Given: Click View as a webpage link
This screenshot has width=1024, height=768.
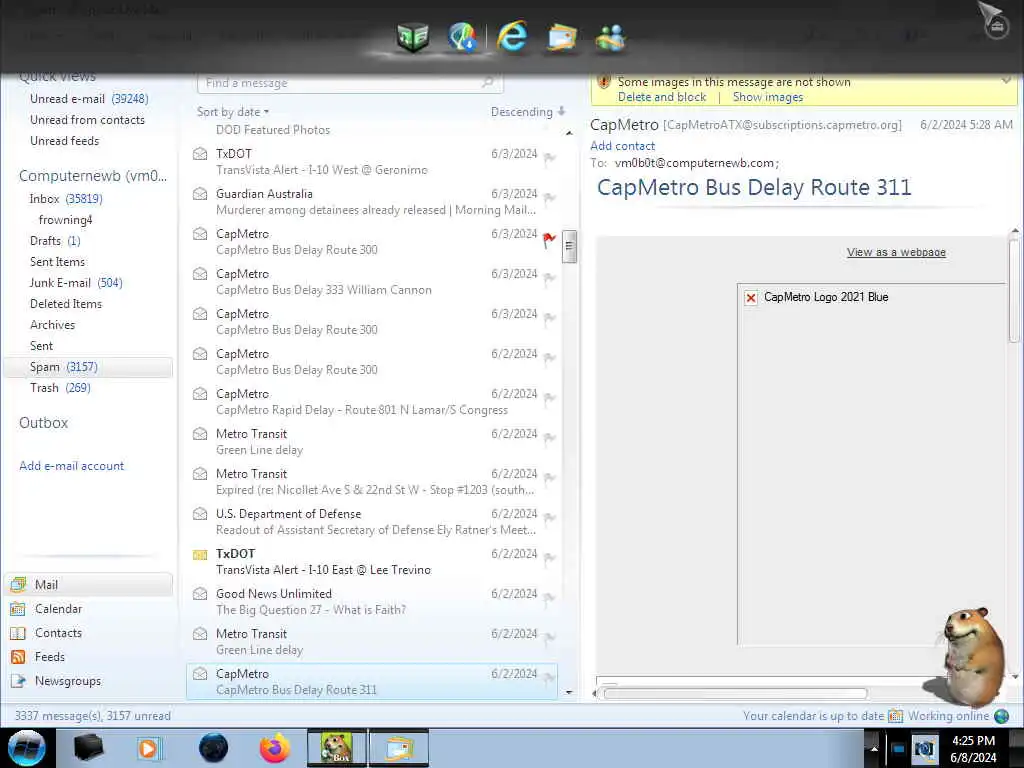Looking at the screenshot, I should (x=896, y=252).
